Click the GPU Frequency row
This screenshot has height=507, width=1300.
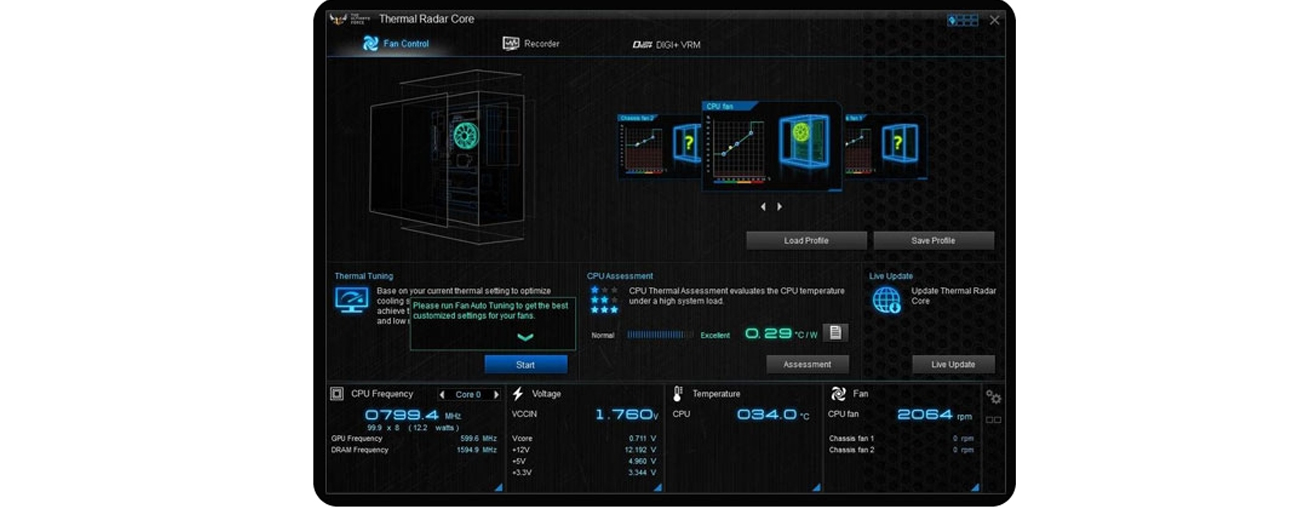(x=414, y=438)
